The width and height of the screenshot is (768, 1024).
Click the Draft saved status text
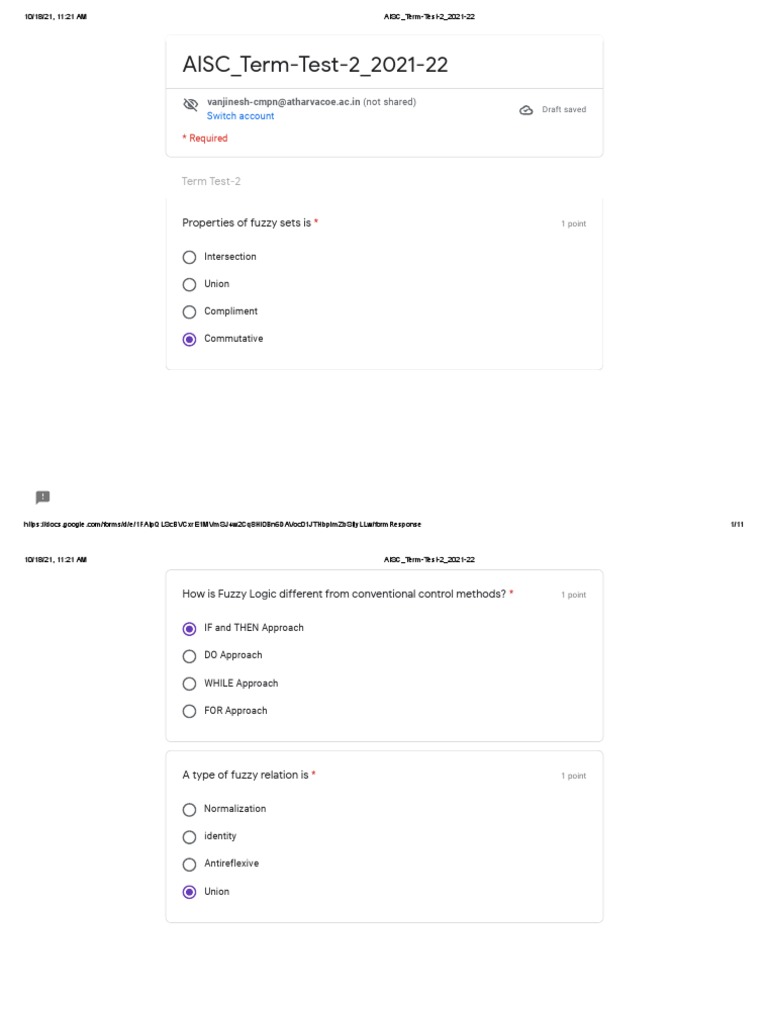click(564, 110)
